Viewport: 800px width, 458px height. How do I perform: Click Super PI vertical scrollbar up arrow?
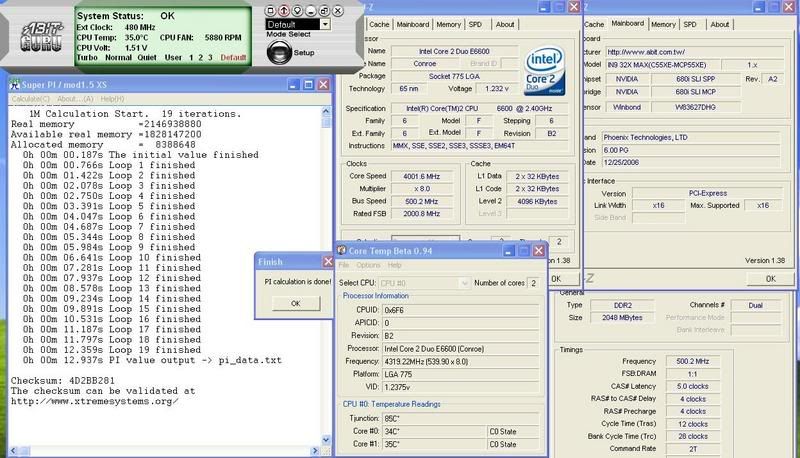pos(327,111)
